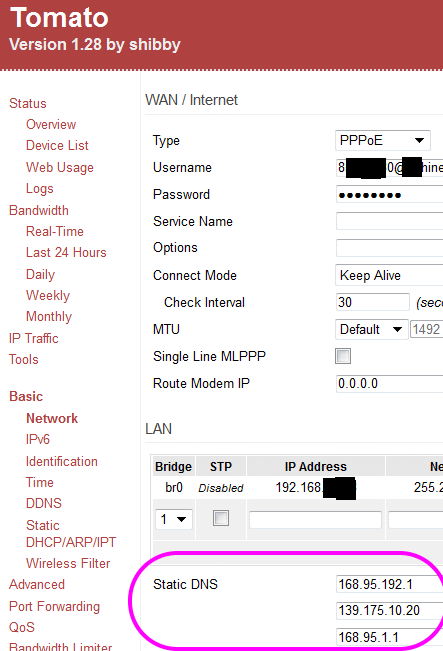Viewport: 443px width, 651px height.
Task: Open the QoS section
Action: coord(22,627)
